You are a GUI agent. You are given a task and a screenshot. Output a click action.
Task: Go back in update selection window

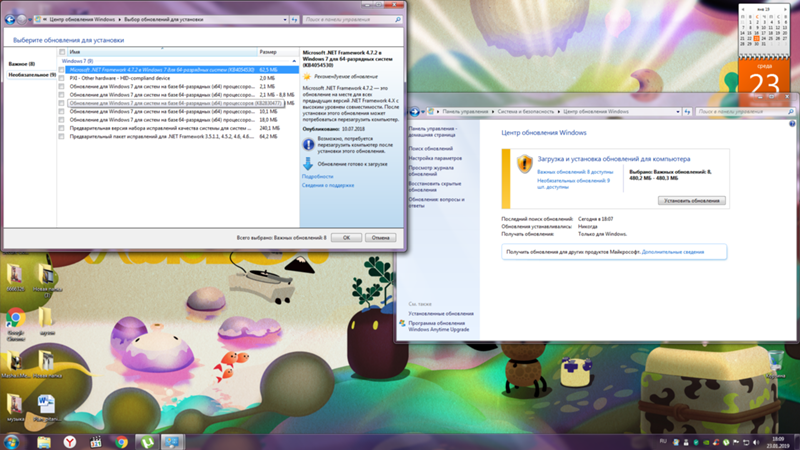tap(9, 19)
